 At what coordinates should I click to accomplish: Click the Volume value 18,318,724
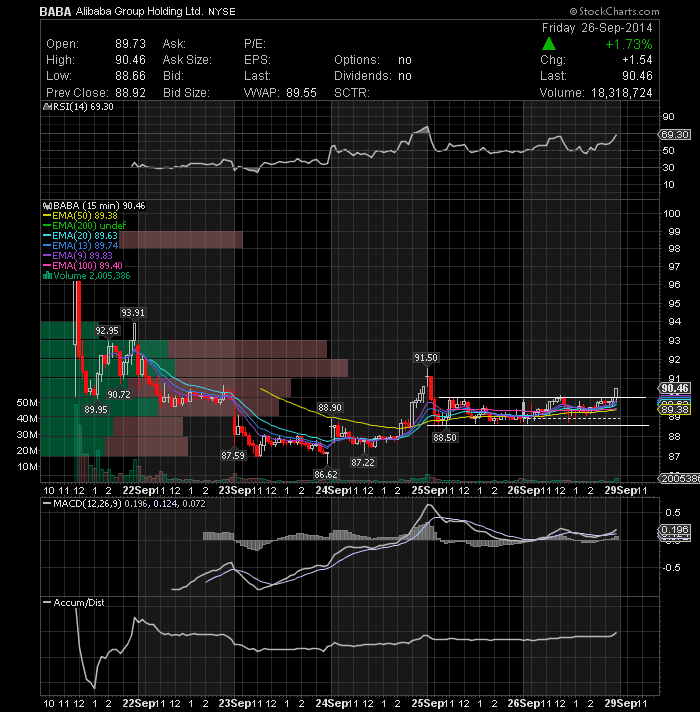[621, 93]
